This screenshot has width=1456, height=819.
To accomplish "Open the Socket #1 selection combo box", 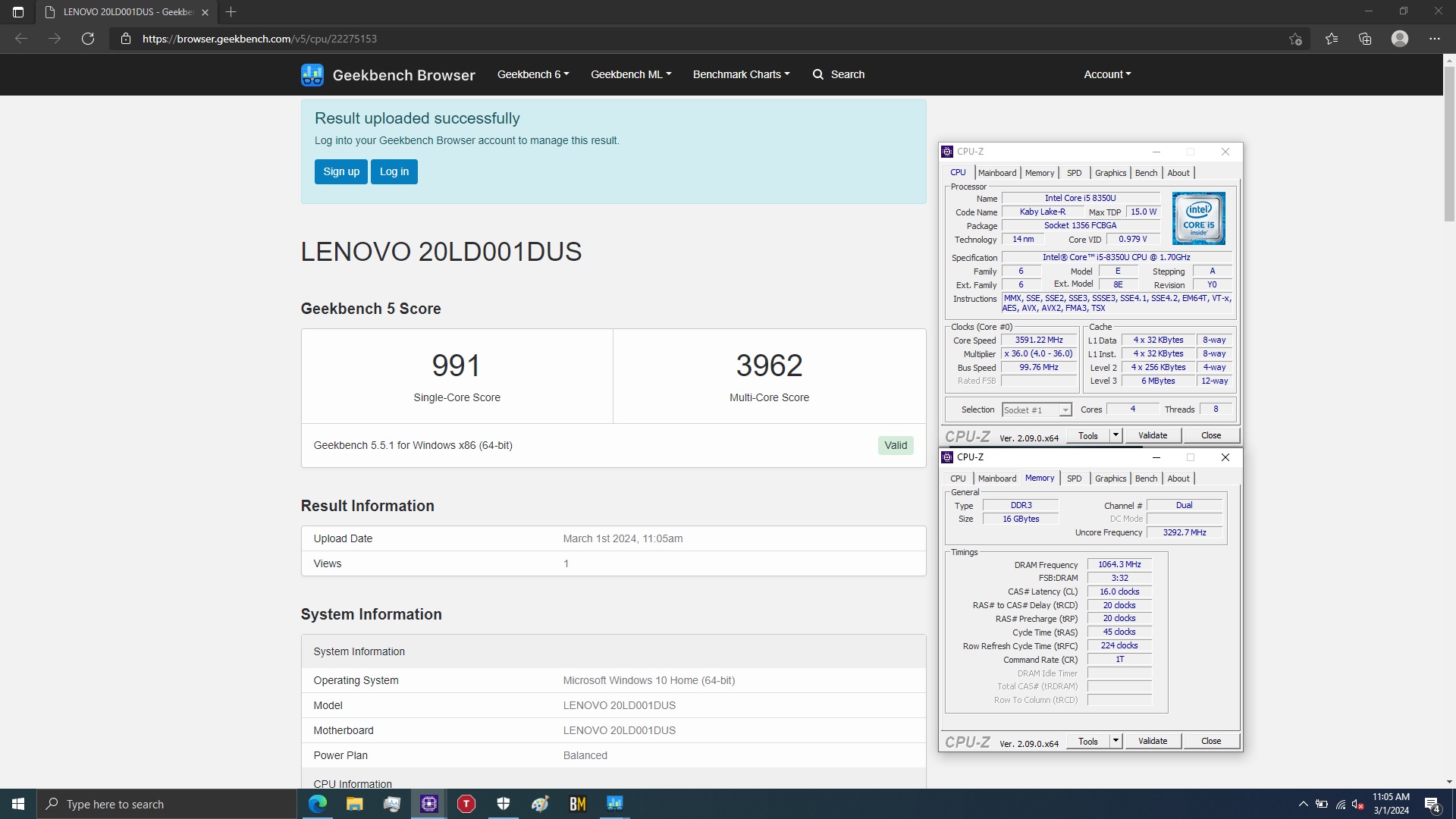I will [1036, 409].
